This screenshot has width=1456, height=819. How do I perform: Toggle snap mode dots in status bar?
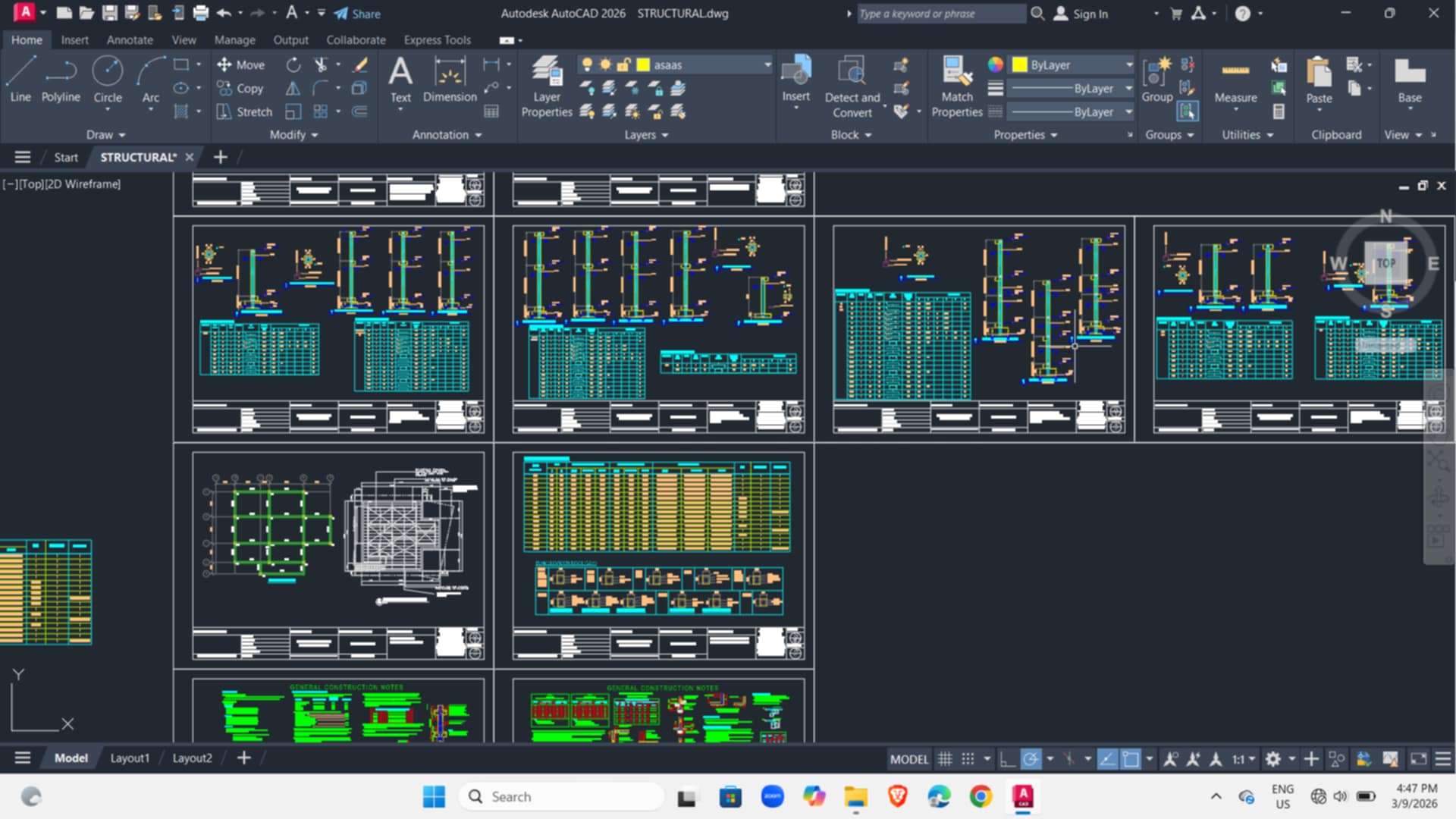point(968,759)
